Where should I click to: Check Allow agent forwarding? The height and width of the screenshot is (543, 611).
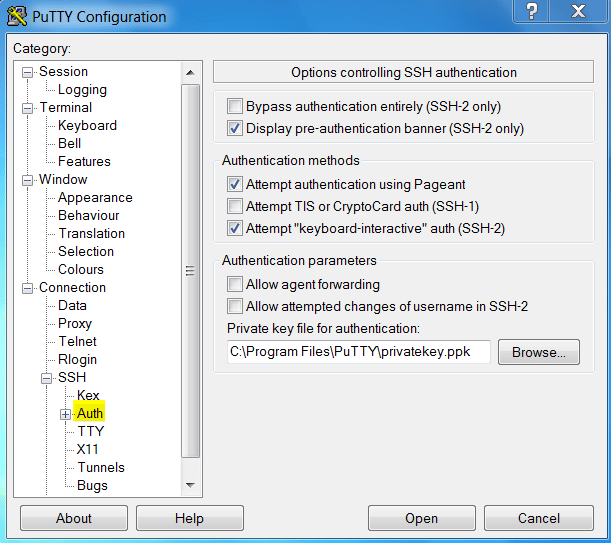tap(235, 284)
